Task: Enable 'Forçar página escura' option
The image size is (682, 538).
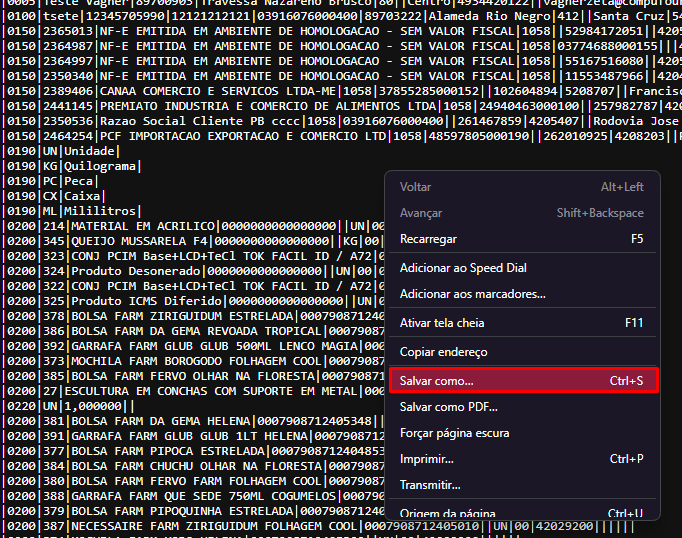Action: [454, 433]
